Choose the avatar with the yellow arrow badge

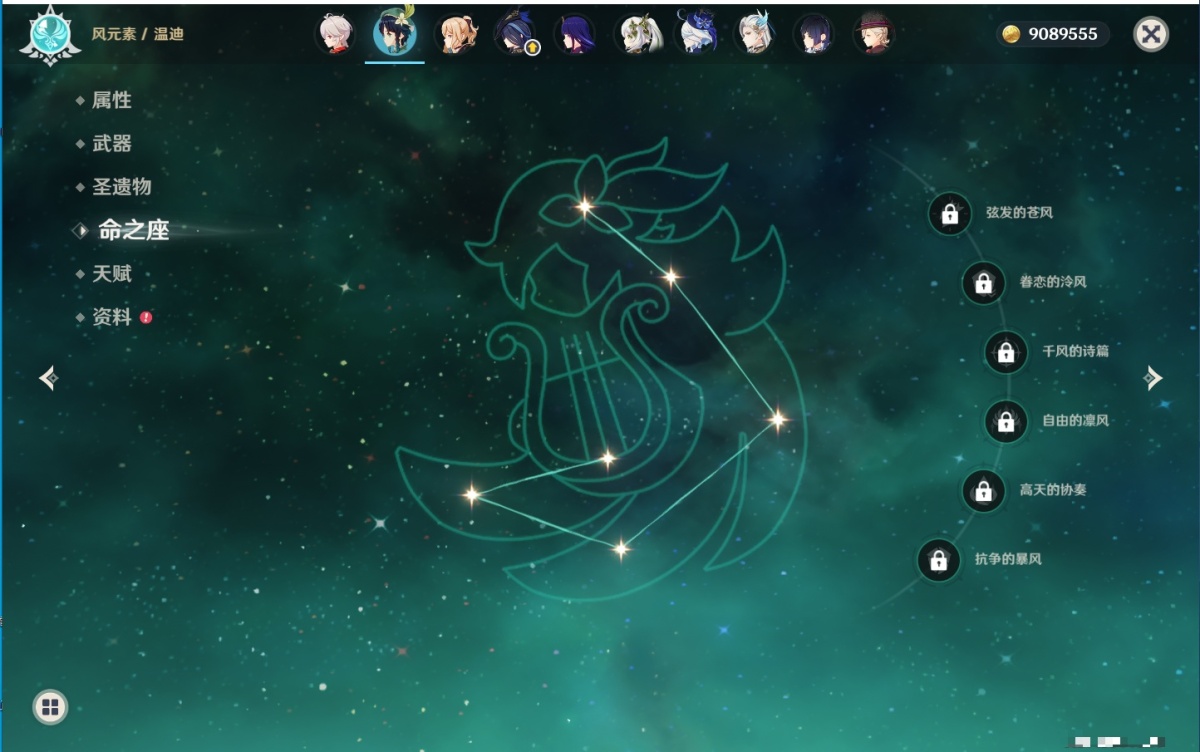(516, 34)
